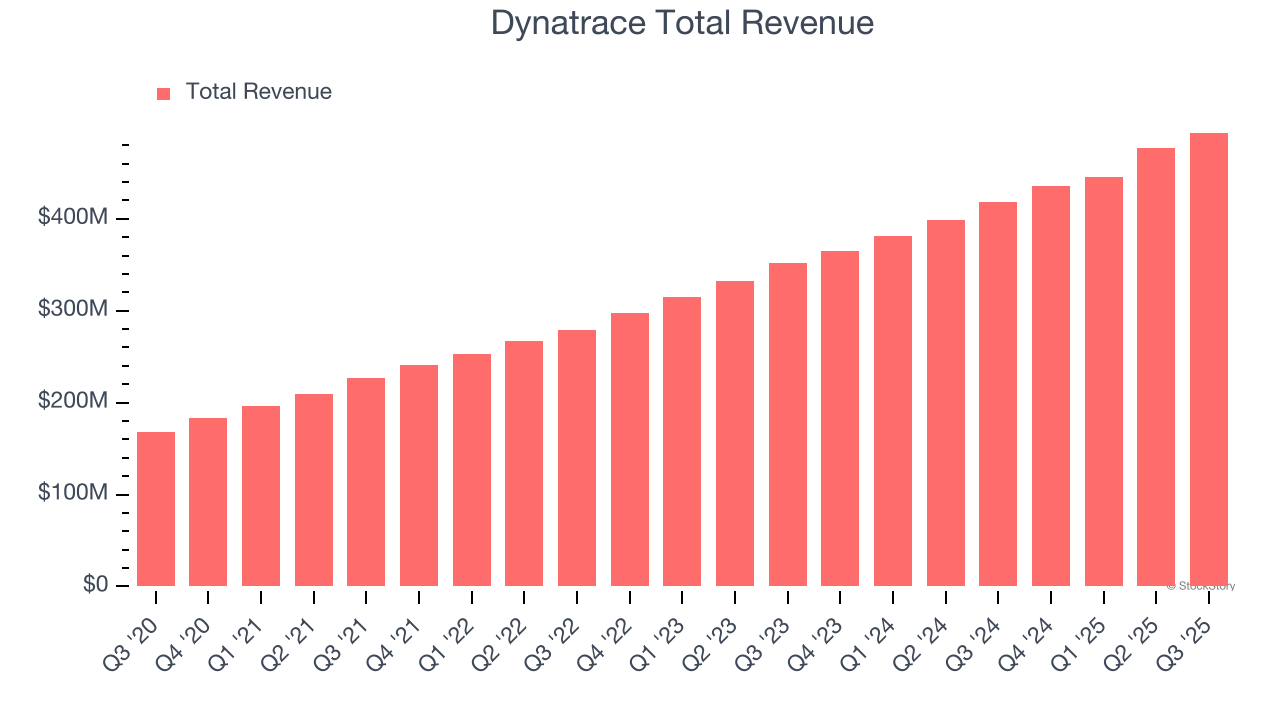Click the Q1 '22 revenue bar
Viewport: 1280px width, 720px height.
click(473, 467)
